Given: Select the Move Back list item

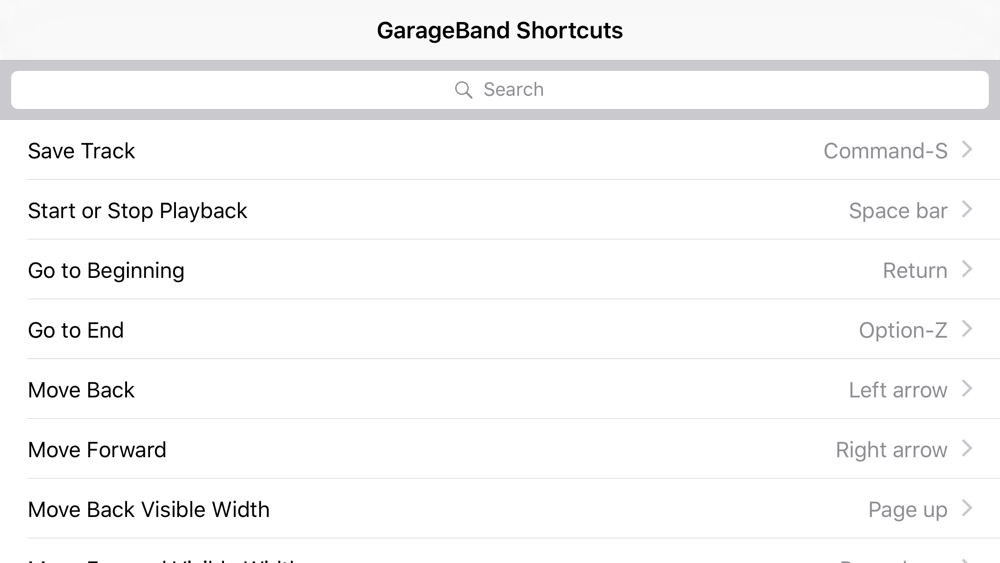Looking at the screenshot, I should click(x=81, y=390).
